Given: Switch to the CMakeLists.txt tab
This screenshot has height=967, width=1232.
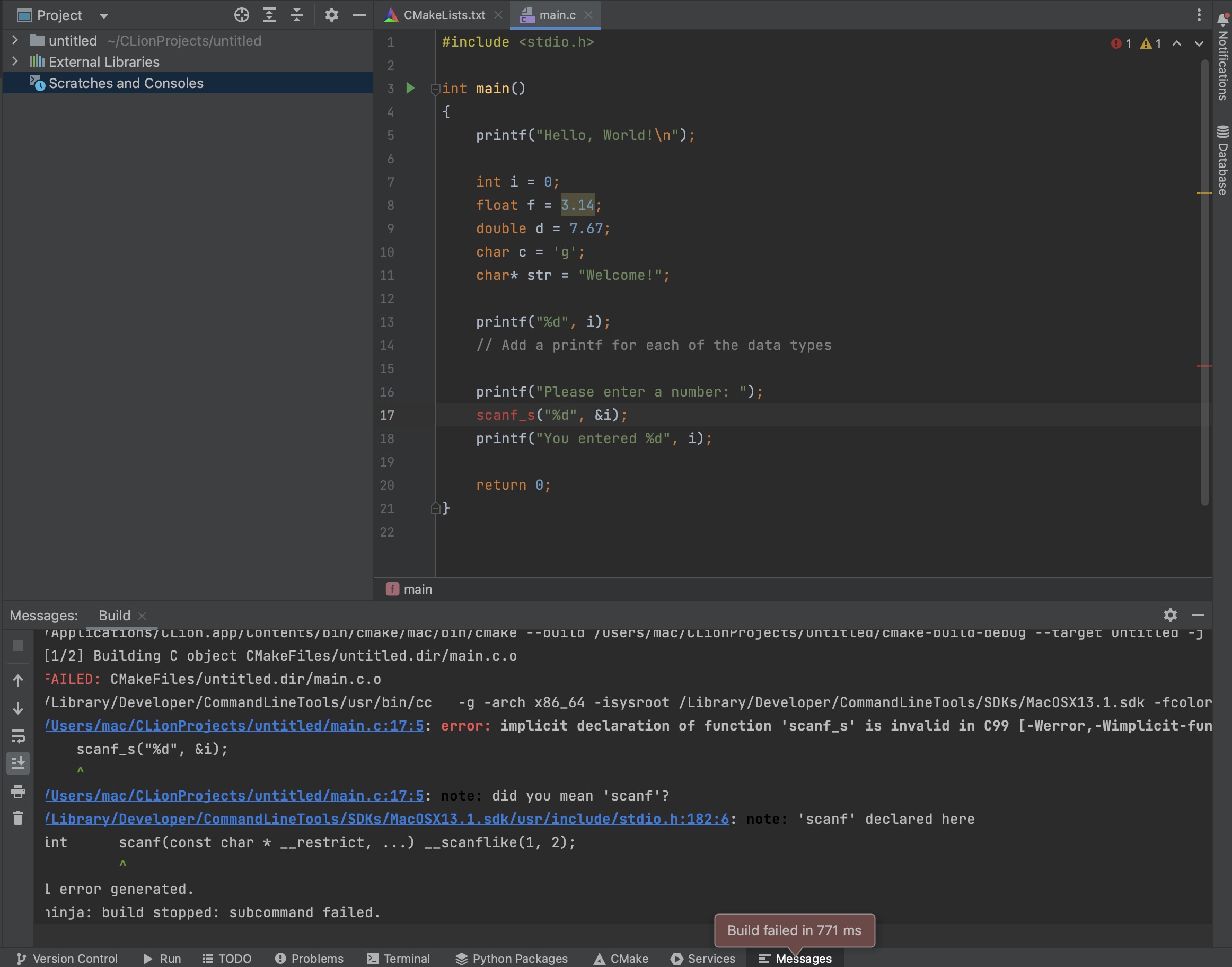Looking at the screenshot, I should click(x=444, y=15).
